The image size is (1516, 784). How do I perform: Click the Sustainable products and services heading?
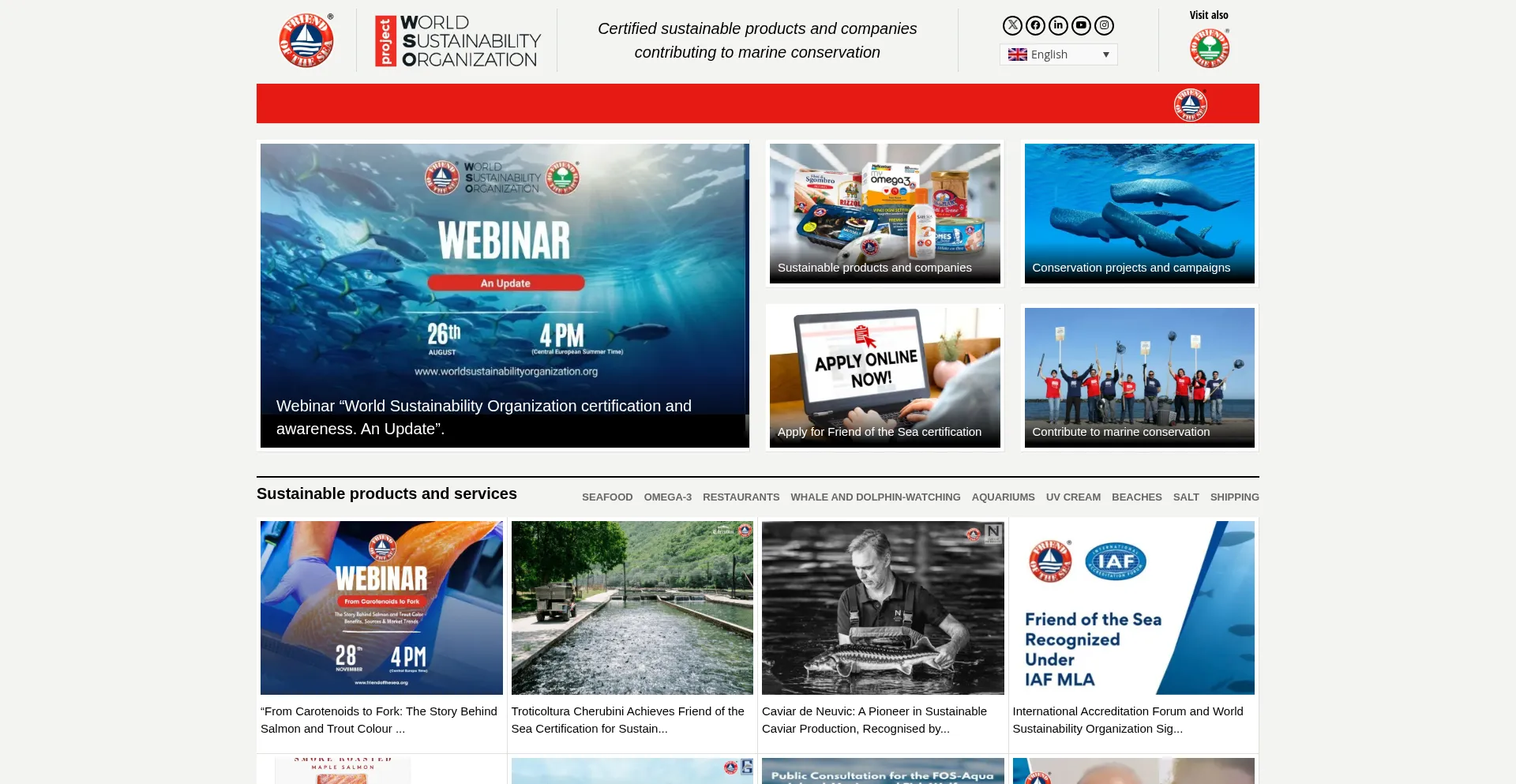tap(387, 493)
